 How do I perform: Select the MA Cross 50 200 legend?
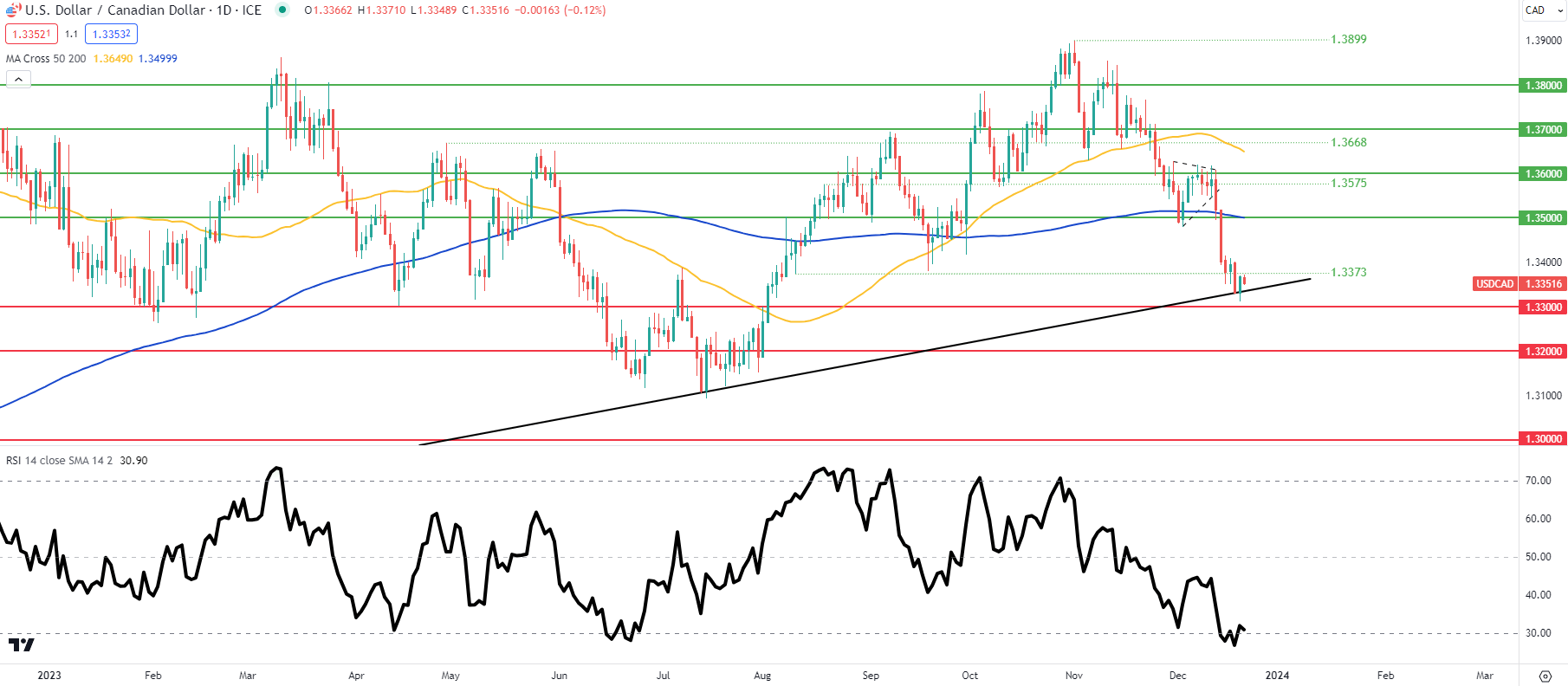(x=46, y=59)
